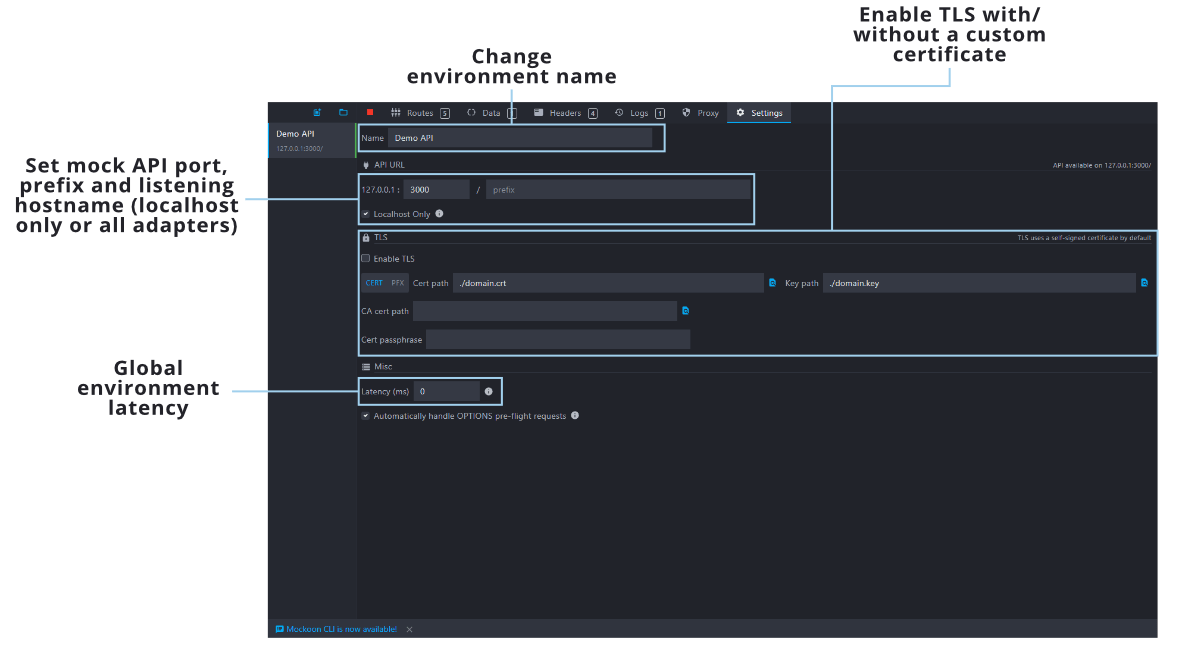The image size is (1200, 645).
Task: Stop the running server with red square
Action: (370, 113)
